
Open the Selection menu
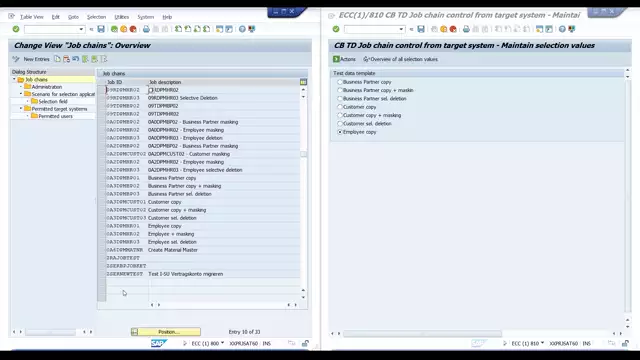(x=96, y=17)
